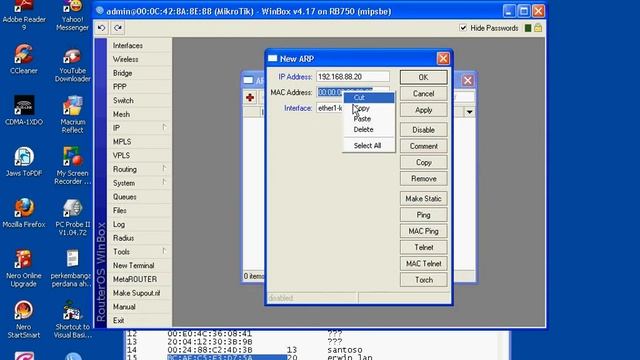The image size is (640, 360).
Task: Open New Terminal from sidebar
Action: [x=140, y=265]
